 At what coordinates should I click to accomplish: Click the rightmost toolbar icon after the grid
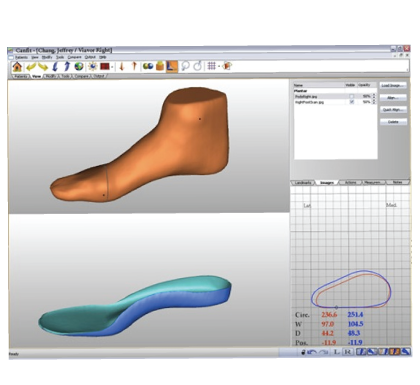[x=227, y=66]
